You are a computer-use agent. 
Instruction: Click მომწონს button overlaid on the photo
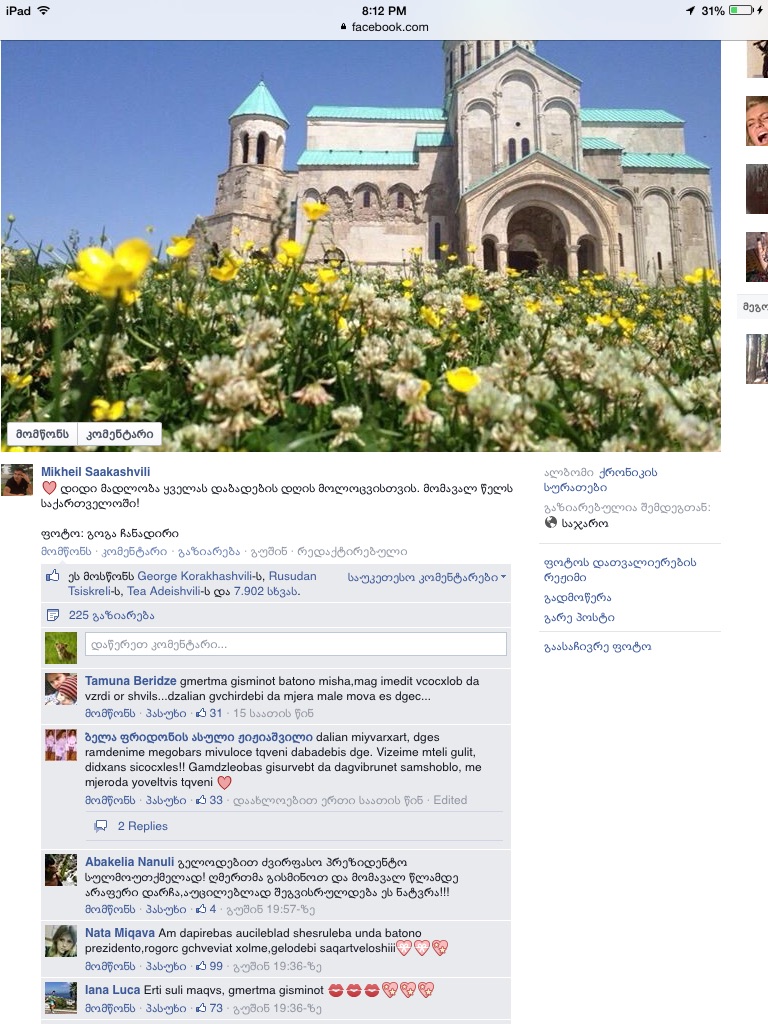point(42,434)
